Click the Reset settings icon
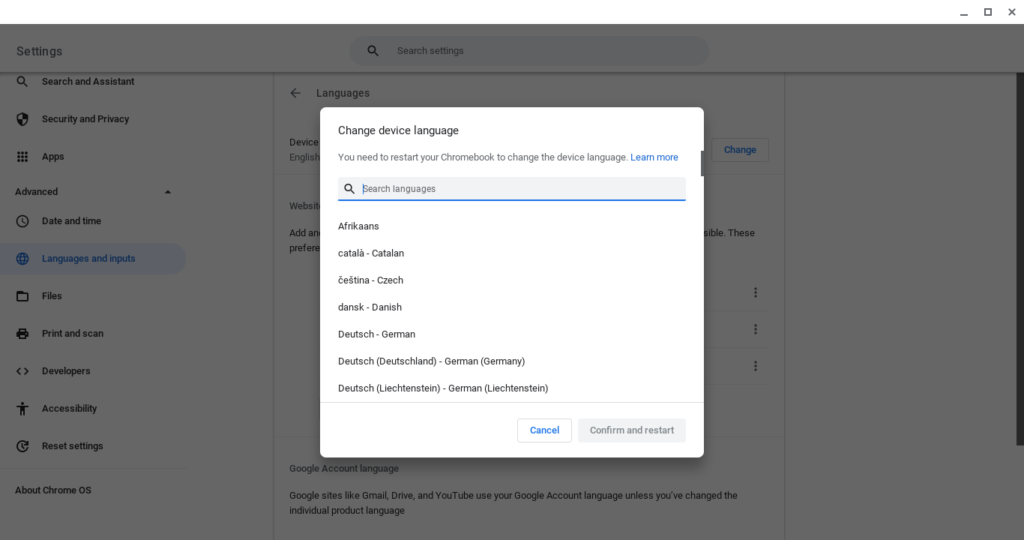The width and height of the screenshot is (1024, 540). click(22, 446)
